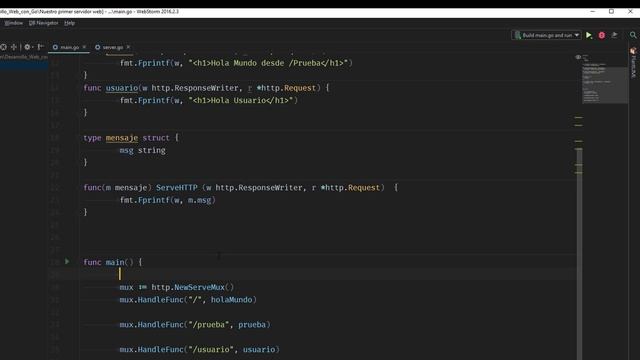Viewport: 640px width, 360px height.
Task: Select the project root path in the tree
Action: [24, 57]
